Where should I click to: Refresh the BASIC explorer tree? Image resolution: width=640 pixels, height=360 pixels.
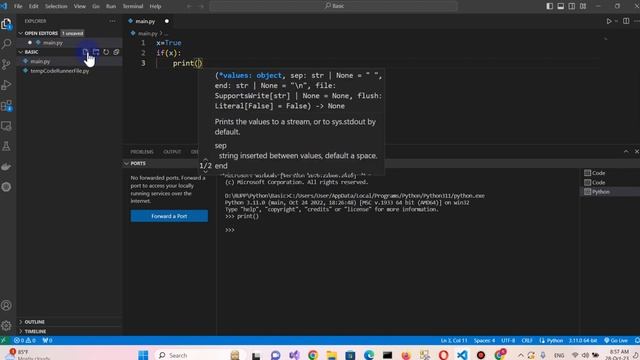coord(106,52)
